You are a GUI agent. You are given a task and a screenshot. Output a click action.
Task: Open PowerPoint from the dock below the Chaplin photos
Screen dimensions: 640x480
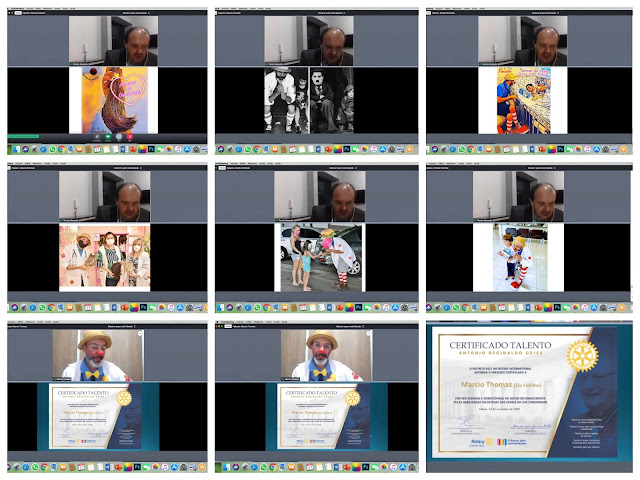pyautogui.click(x=329, y=149)
